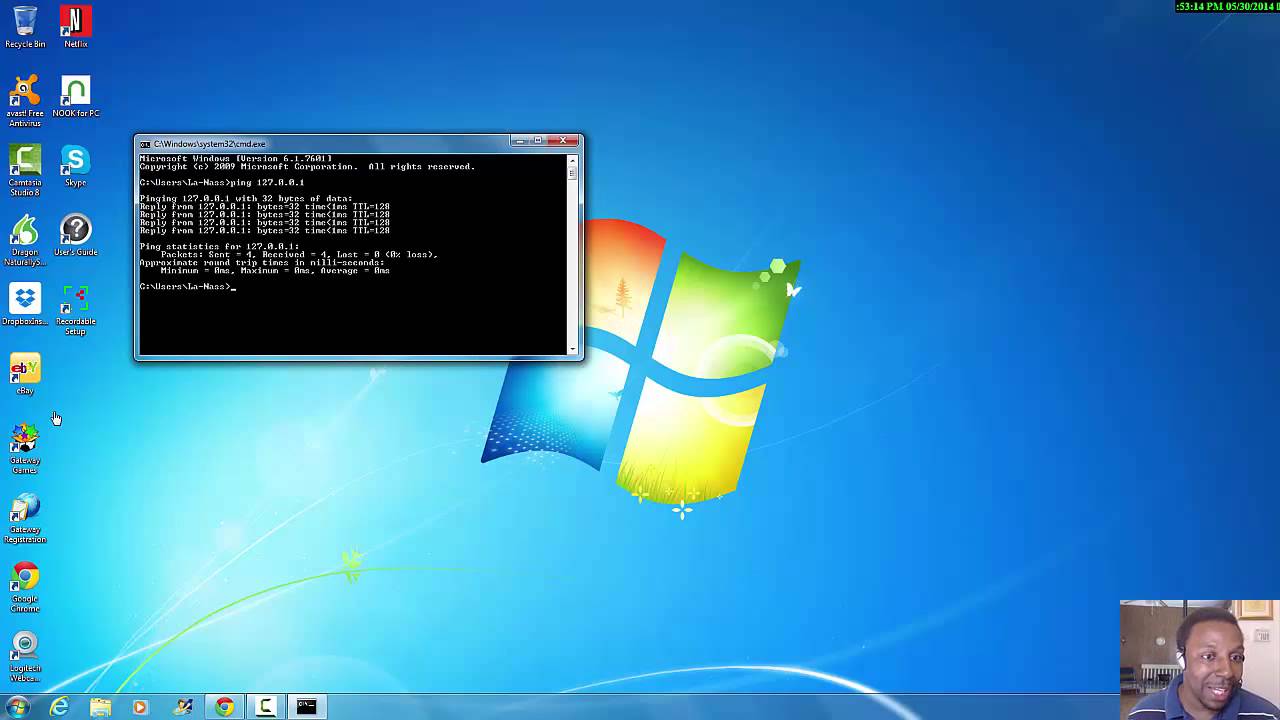This screenshot has height=720, width=1280.
Task: Open the Skype desktop icon
Action: coord(75,166)
